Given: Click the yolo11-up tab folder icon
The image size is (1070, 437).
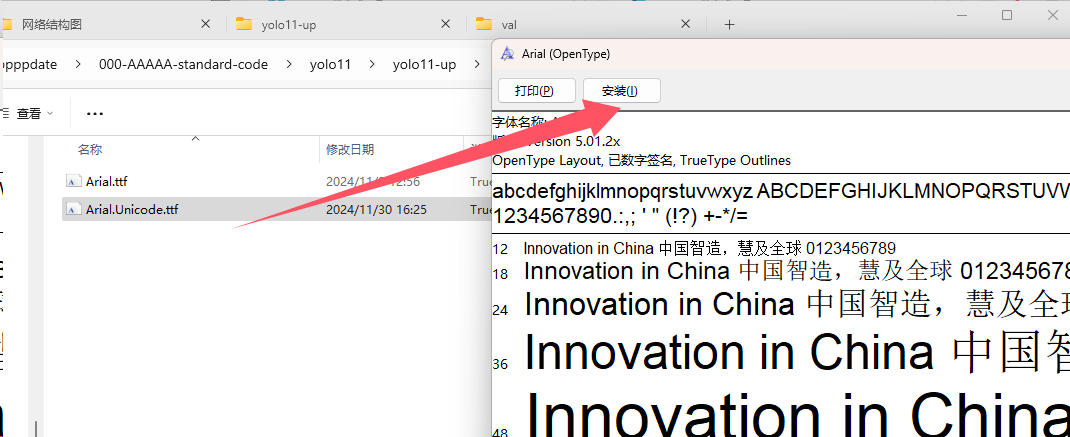Looking at the screenshot, I should (244, 25).
